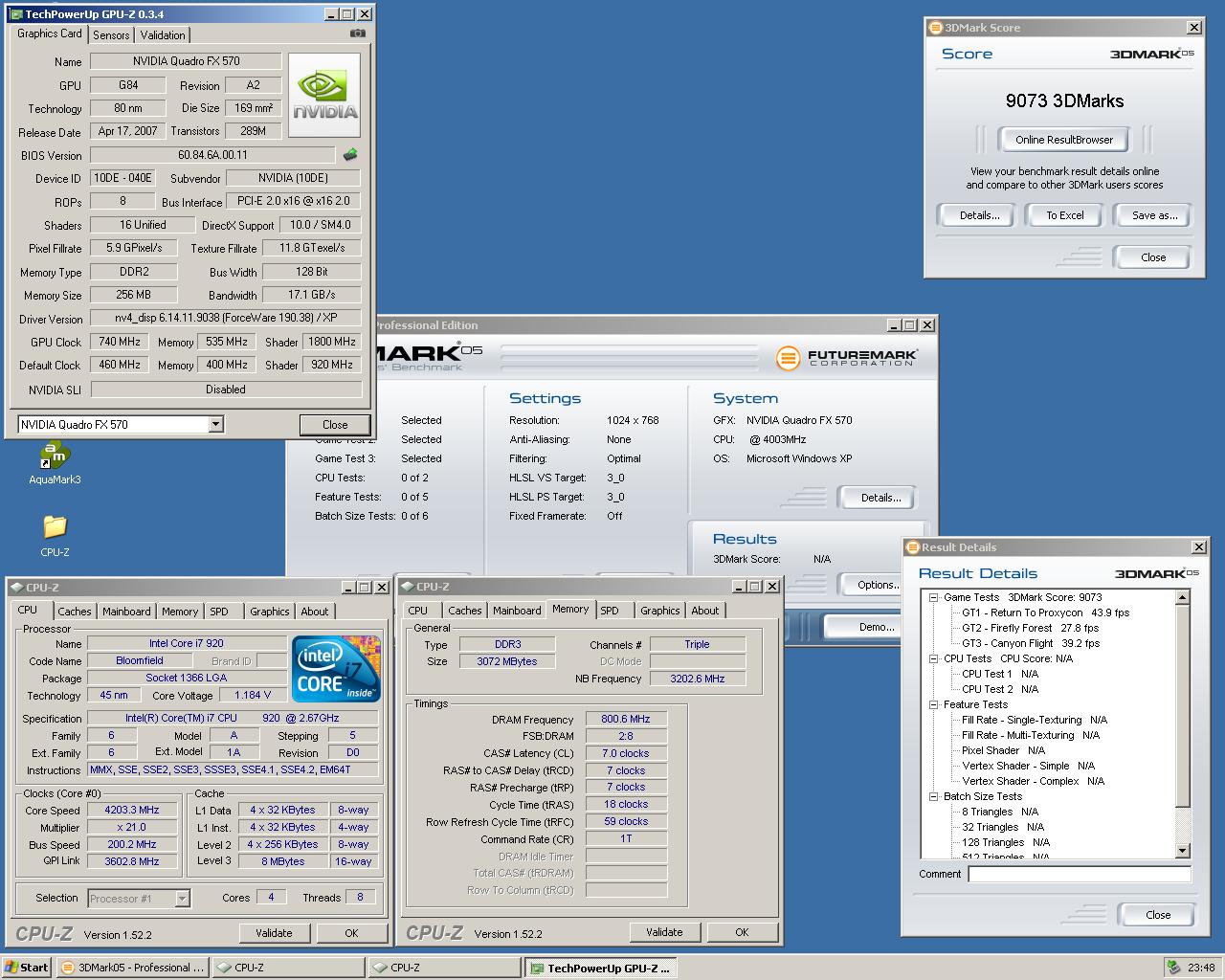The image size is (1225, 980).
Task: Open the Mainboard tab in left CPU-Z window
Action: 126,612
